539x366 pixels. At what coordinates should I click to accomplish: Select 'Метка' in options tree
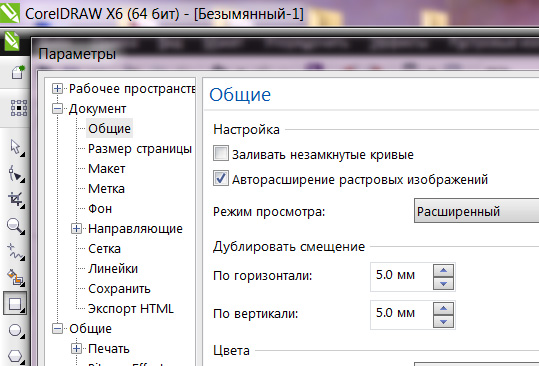106,189
